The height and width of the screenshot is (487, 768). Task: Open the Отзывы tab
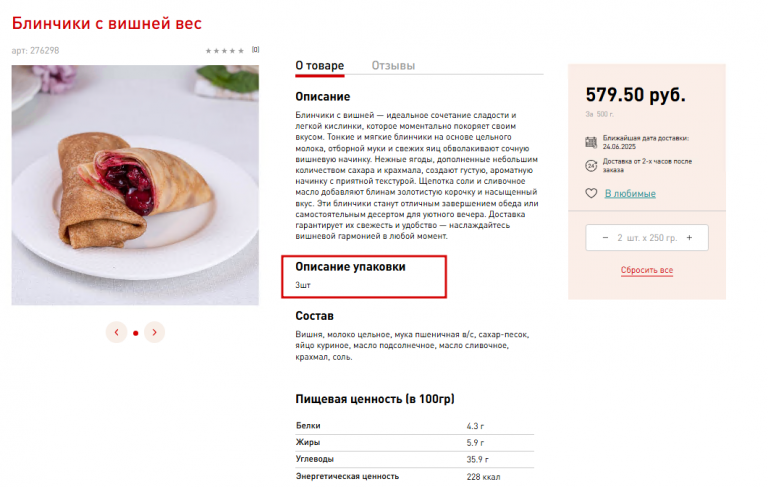pos(393,66)
